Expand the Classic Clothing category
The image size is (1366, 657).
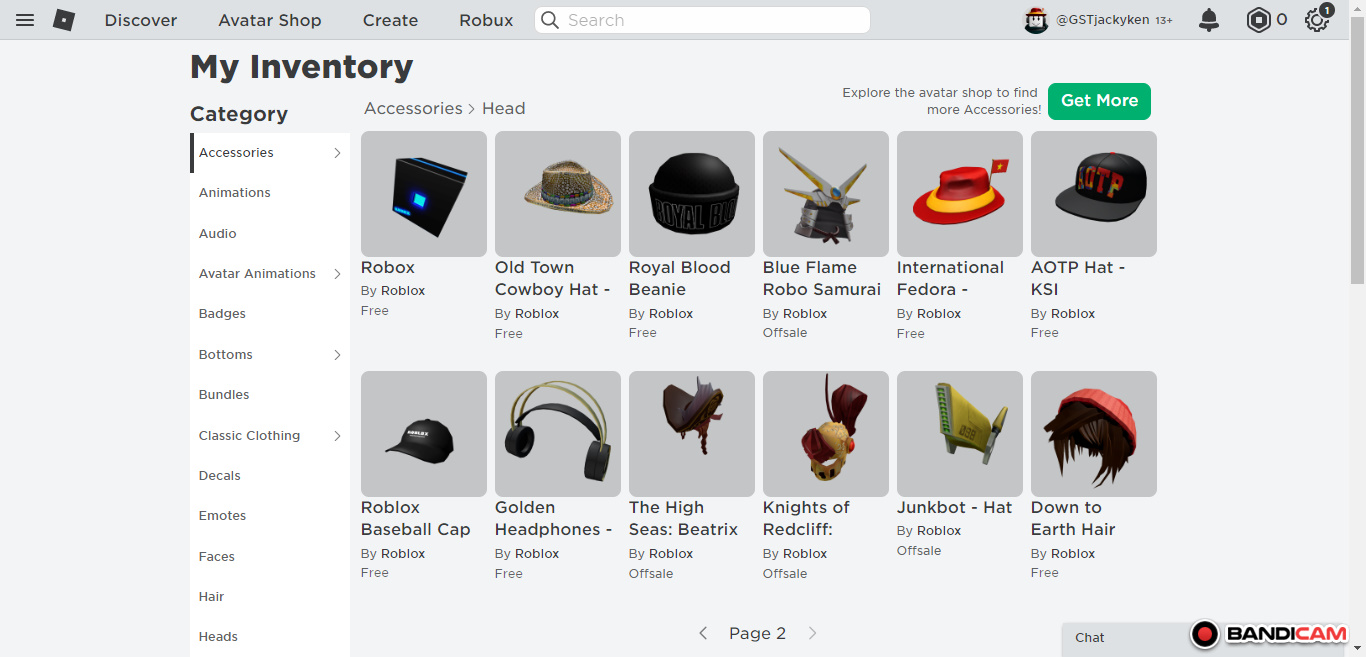(337, 436)
